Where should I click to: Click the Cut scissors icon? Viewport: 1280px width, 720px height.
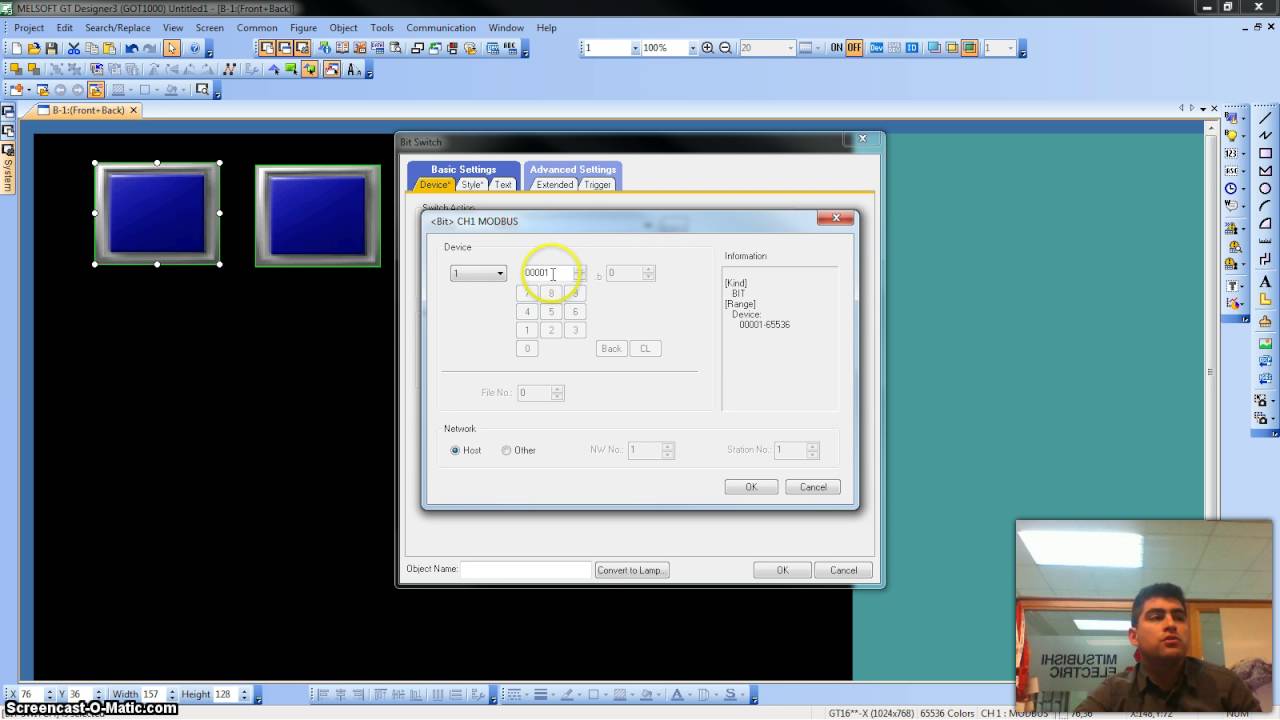[74, 48]
